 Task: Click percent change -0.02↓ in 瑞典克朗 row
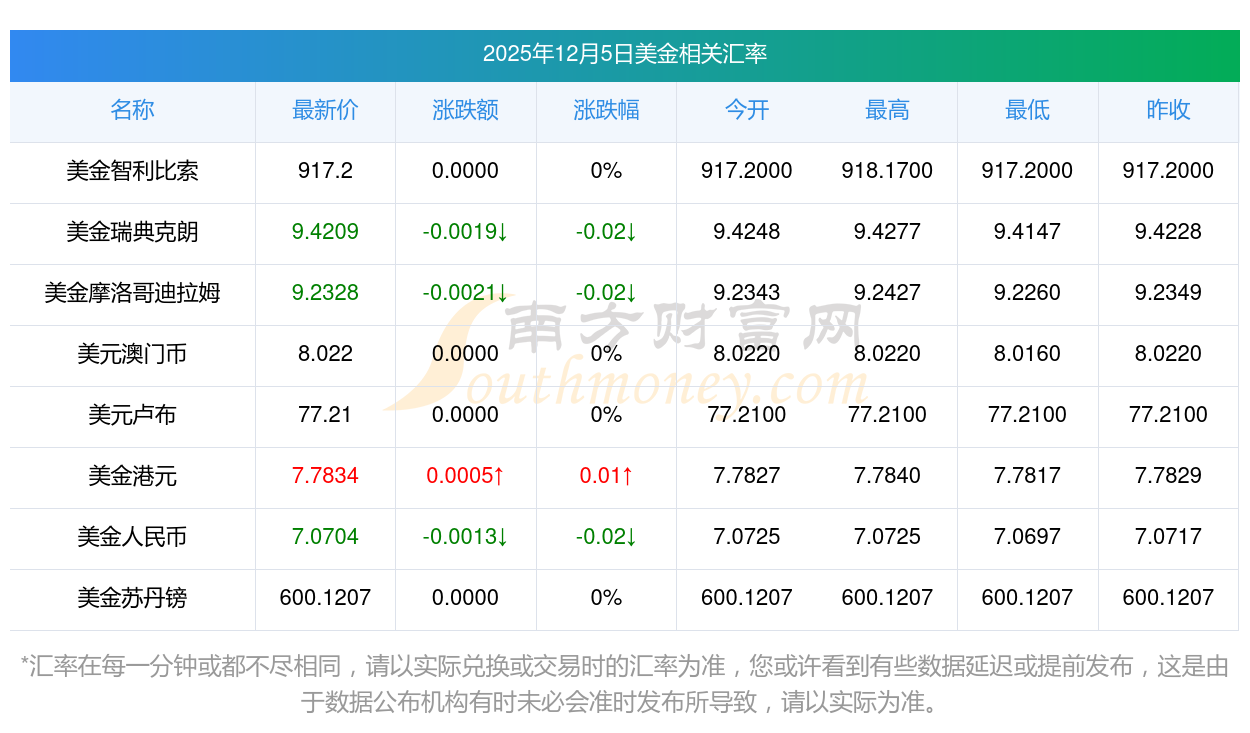[606, 232]
